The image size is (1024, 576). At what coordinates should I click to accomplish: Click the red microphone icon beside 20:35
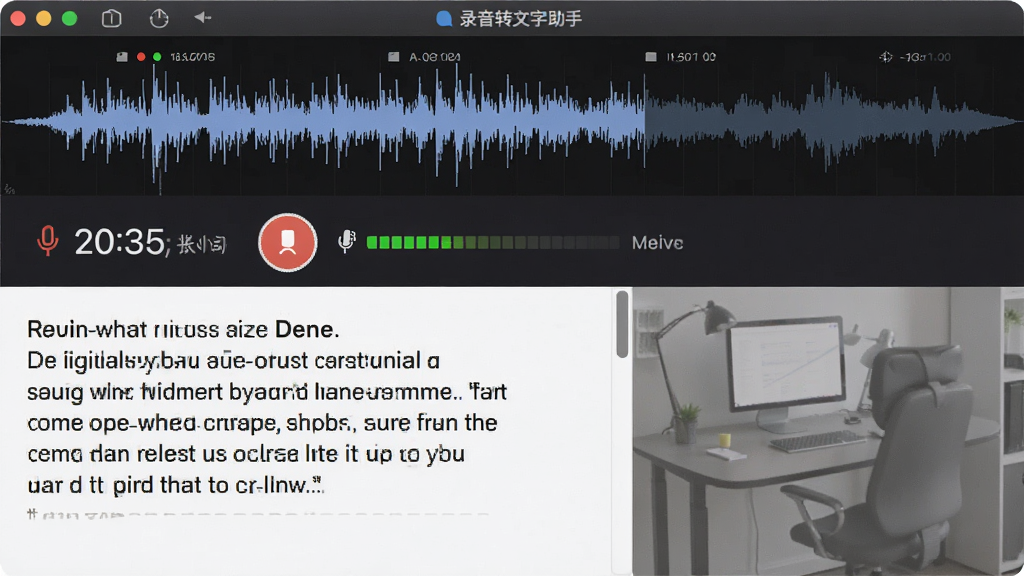click(x=47, y=241)
